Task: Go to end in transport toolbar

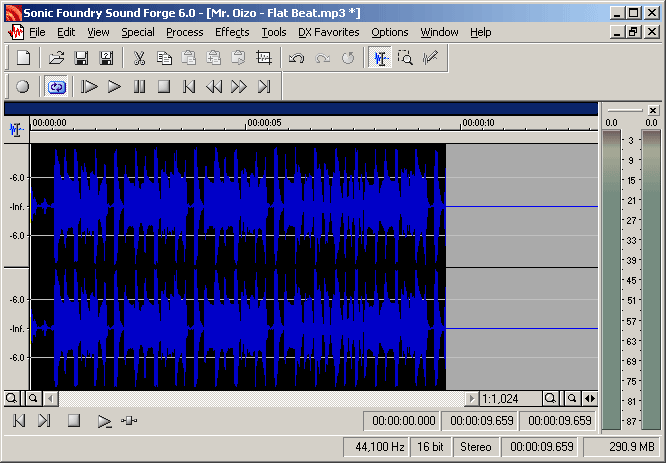Action: [x=264, y=87]
